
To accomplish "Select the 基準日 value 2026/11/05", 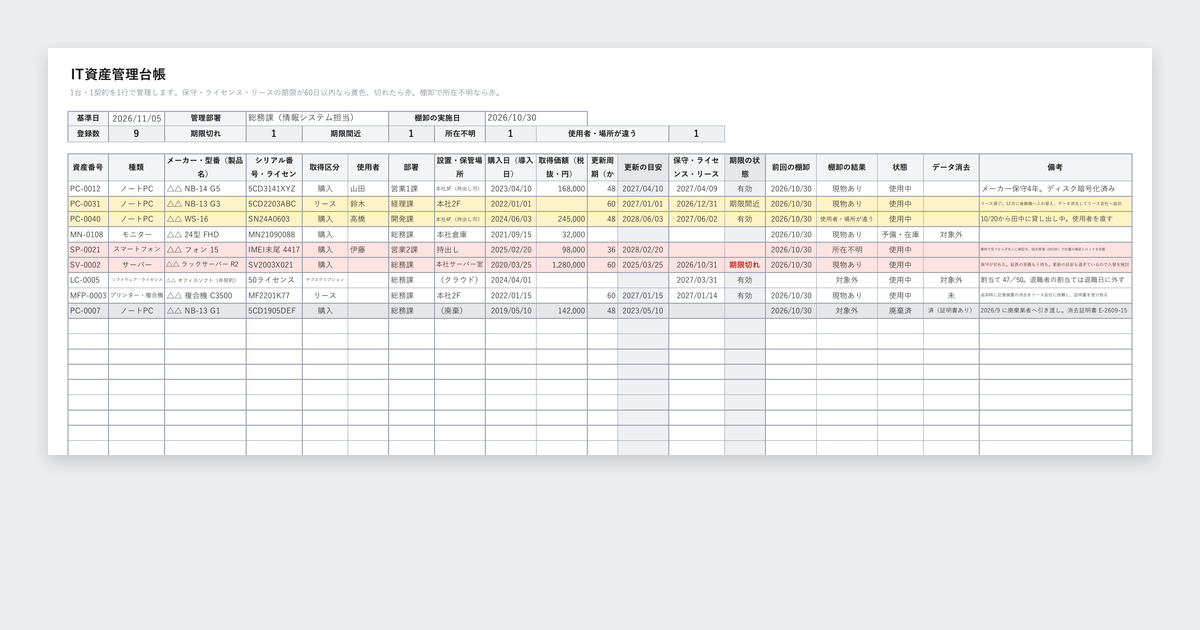I will coord(136,118).
